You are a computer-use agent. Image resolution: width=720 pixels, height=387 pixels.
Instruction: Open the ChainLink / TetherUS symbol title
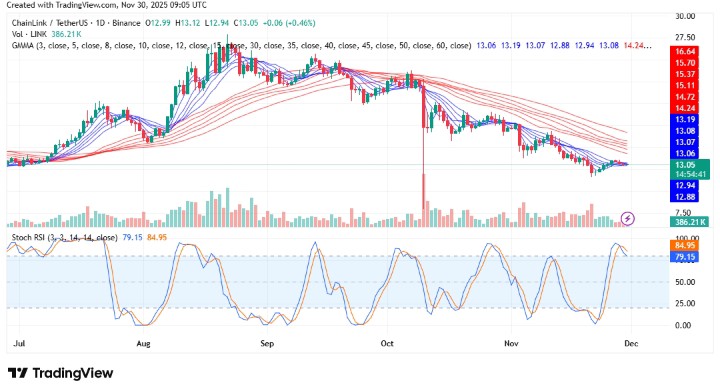coord(76,23)
